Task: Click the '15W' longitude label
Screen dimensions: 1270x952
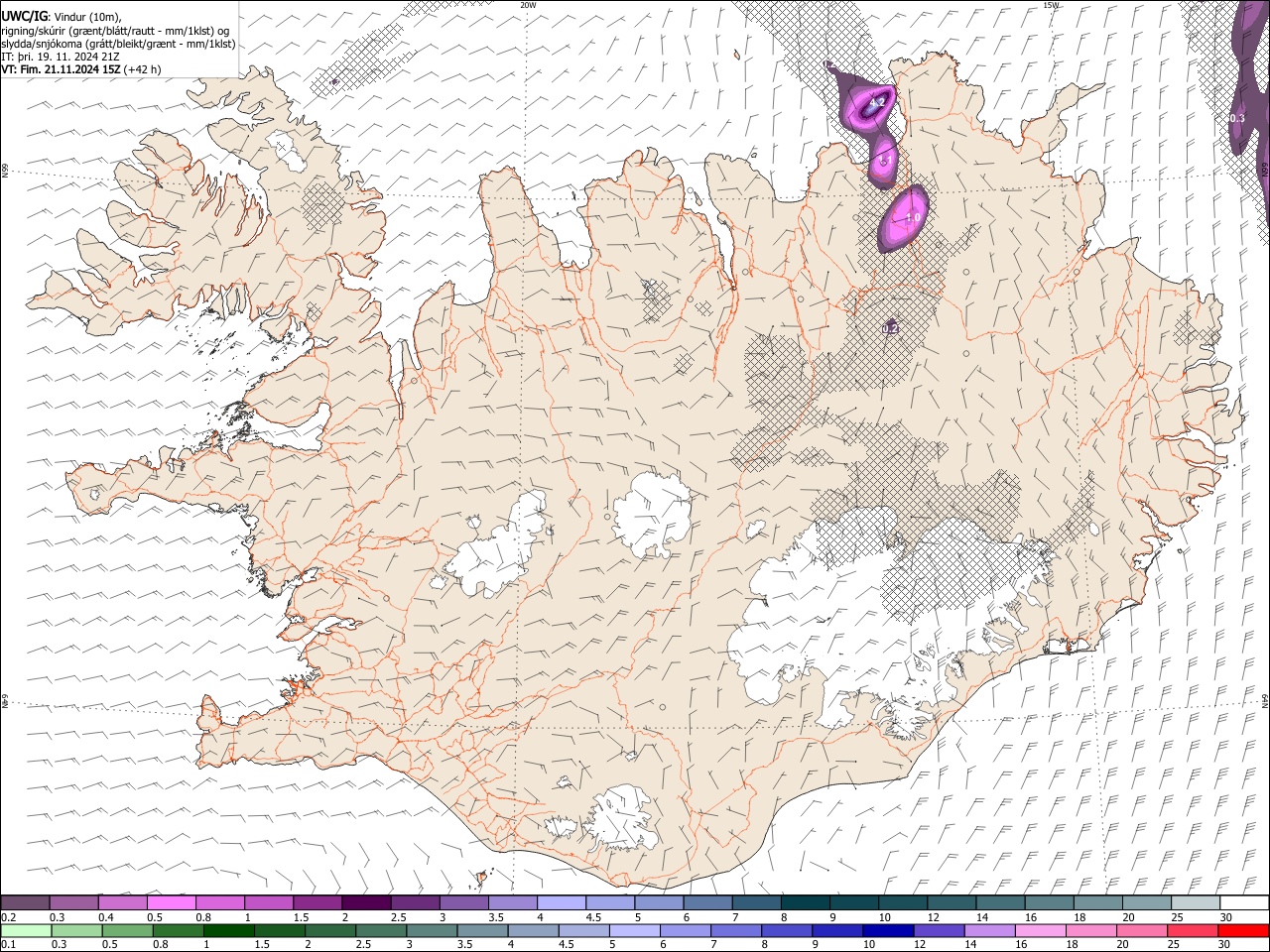Action: click(1052, 5)
